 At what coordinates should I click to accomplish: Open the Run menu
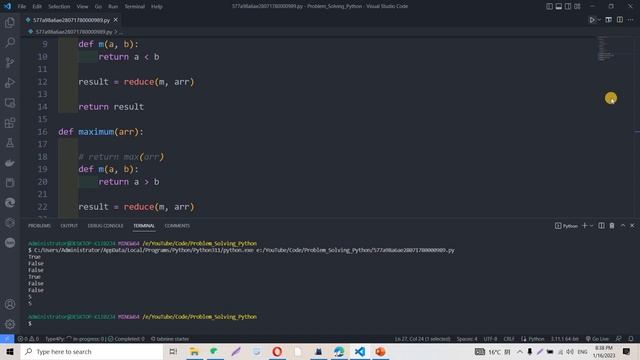click(113, 7)
